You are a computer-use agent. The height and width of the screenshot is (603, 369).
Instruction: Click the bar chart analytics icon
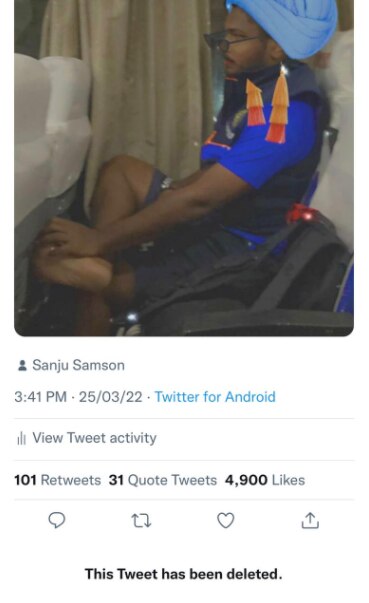[x=22, y=438]
